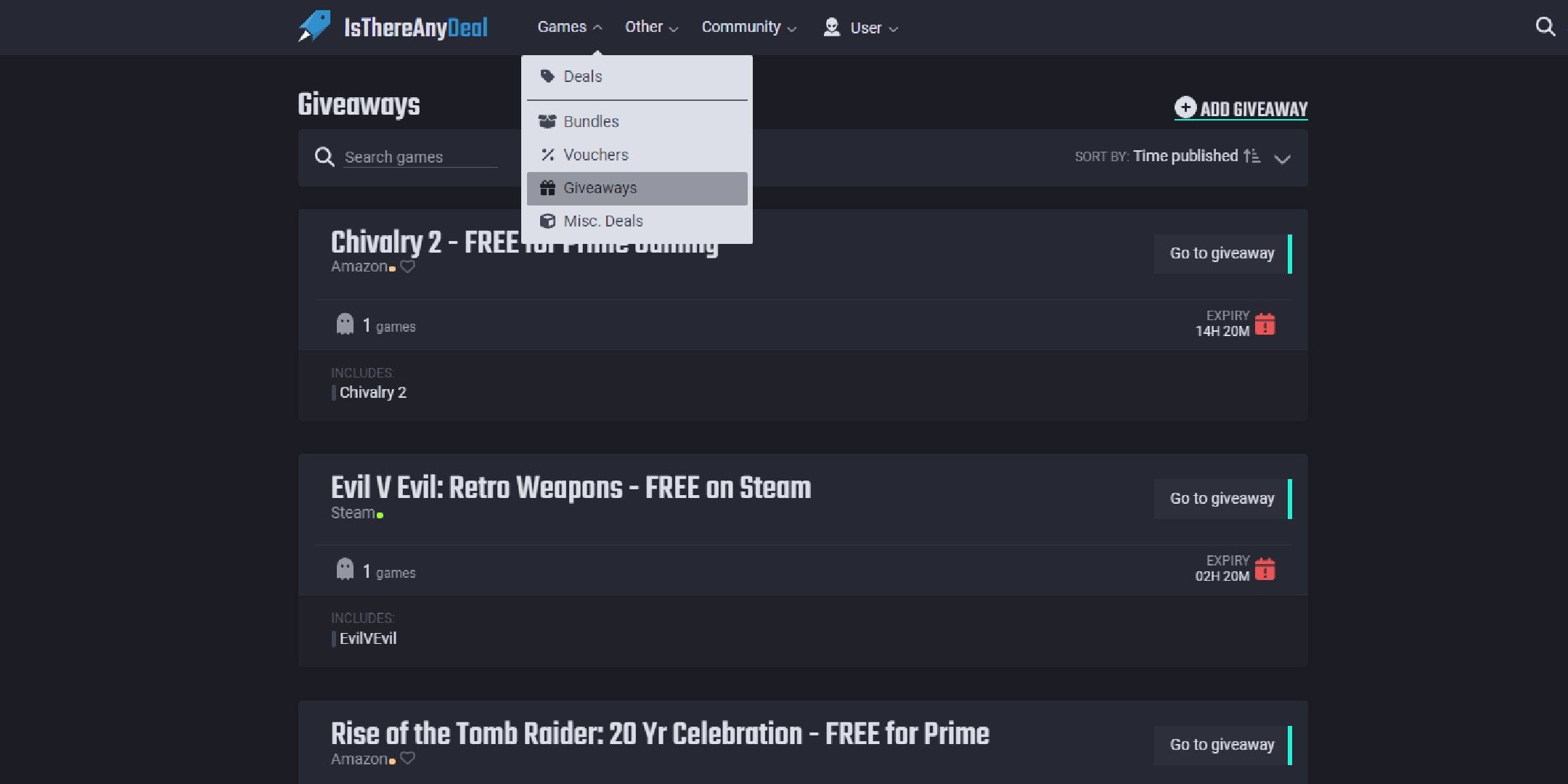This screenshot has width=1568, height=784.
Task: Click the Time published sort label
Action: click(x=1185, y=156)
